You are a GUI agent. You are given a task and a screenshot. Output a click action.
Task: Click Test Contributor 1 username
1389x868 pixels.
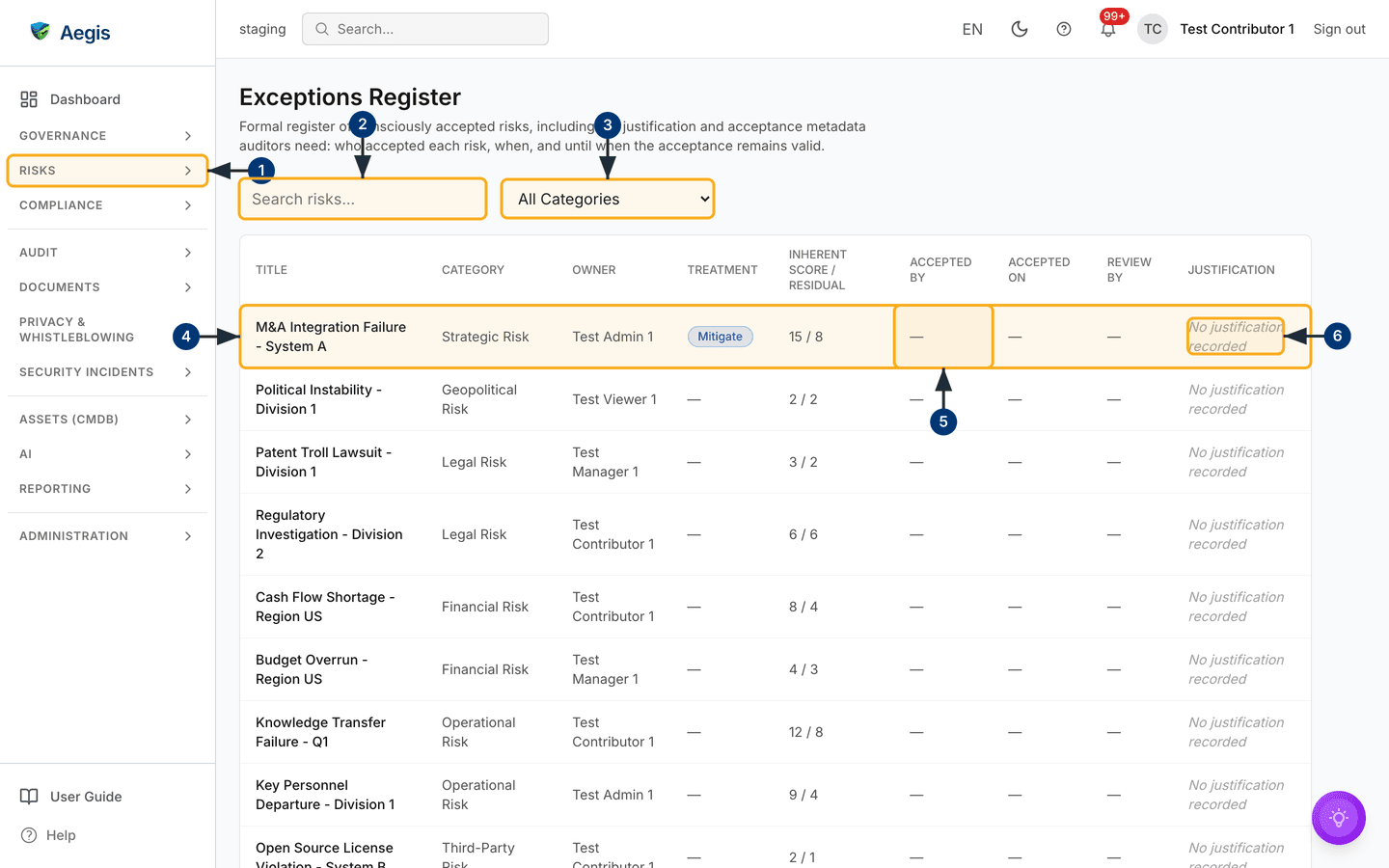pyautogui.click(x=1237, y=29)
